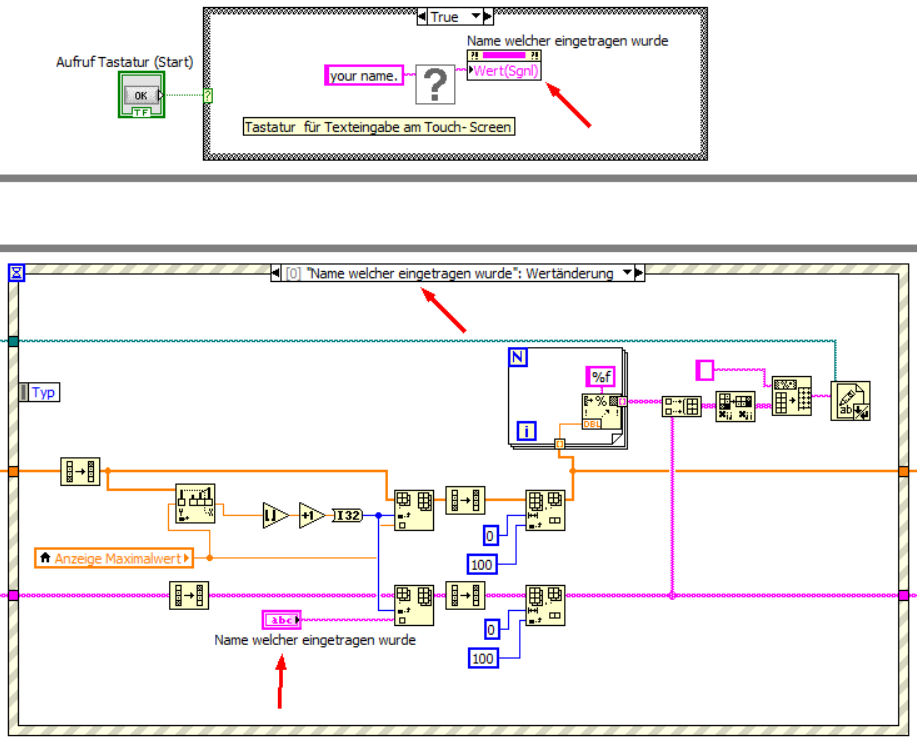Click the 'your name.' string constant
The image size is (917, 745).
(364, 75)
